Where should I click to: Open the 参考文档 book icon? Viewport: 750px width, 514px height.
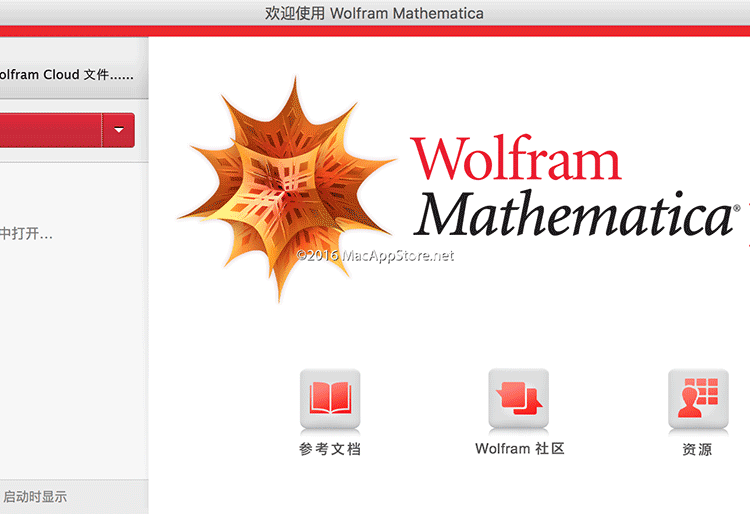coord(329,398)
